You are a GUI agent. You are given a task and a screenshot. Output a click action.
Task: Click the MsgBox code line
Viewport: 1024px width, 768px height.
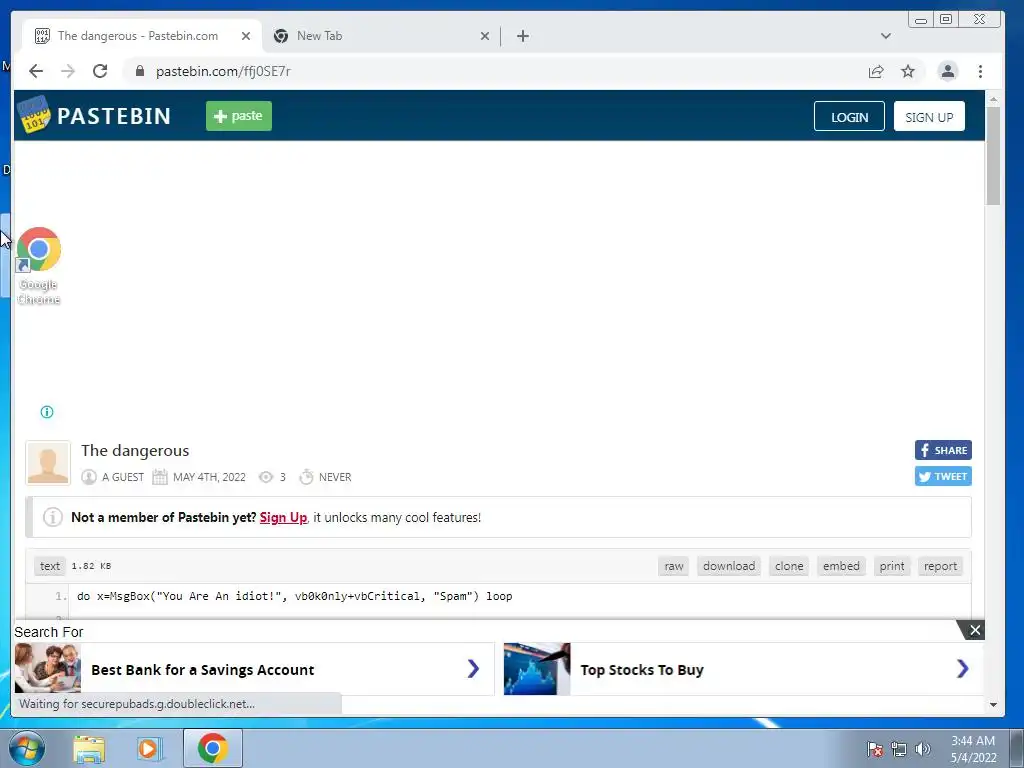coord(295,596)
